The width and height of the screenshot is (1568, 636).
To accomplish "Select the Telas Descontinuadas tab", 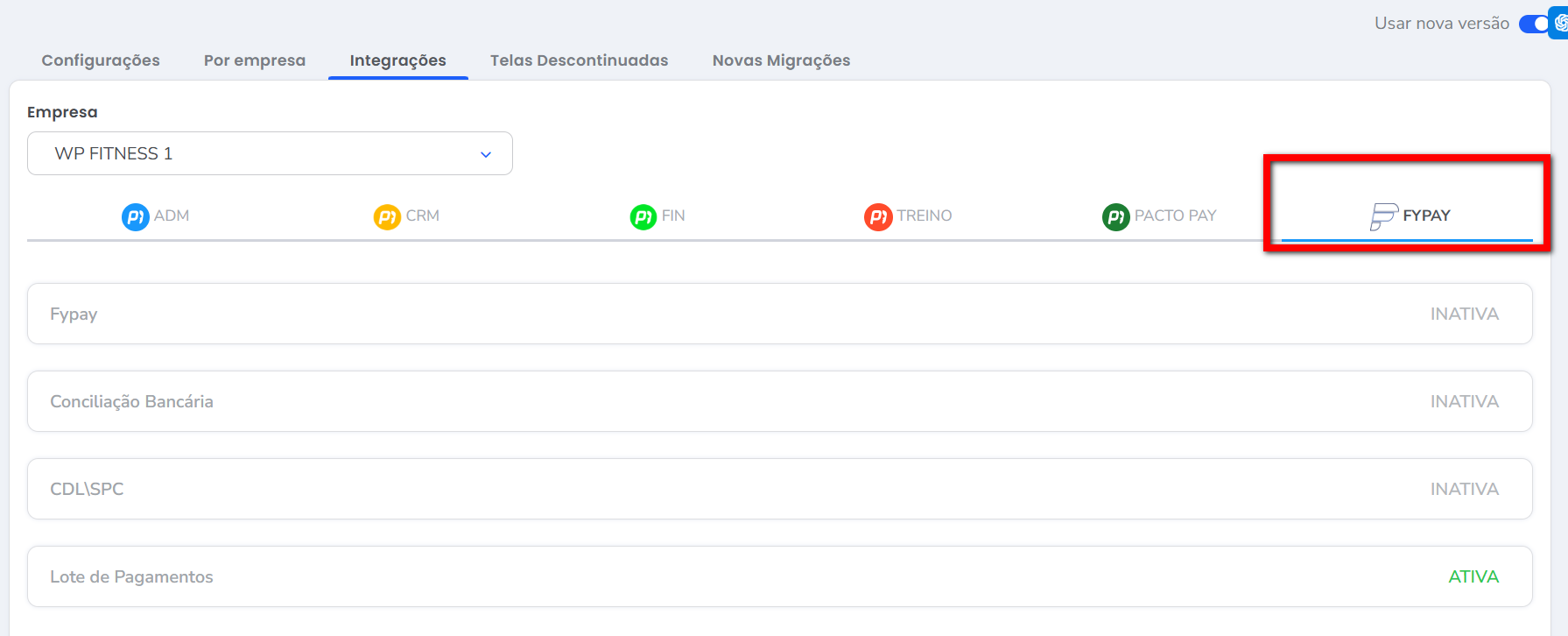I will 579,60.
